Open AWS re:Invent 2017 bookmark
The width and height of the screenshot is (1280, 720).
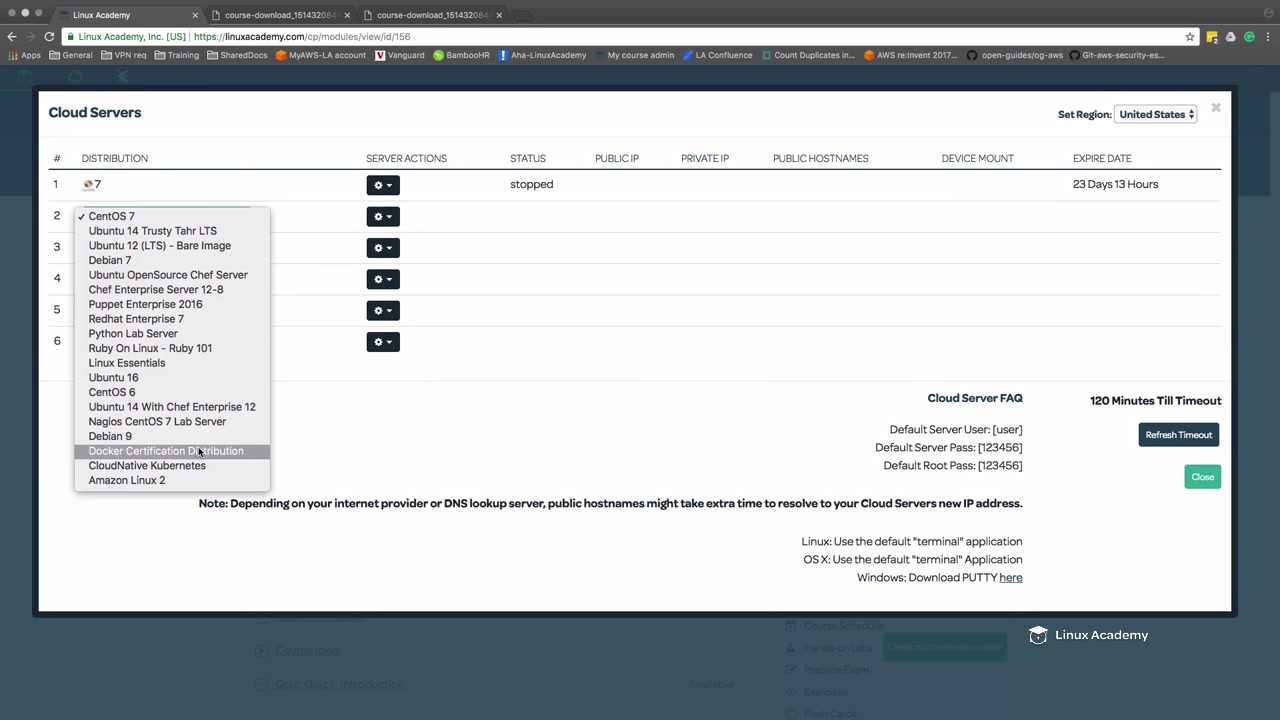coord(911,55)
